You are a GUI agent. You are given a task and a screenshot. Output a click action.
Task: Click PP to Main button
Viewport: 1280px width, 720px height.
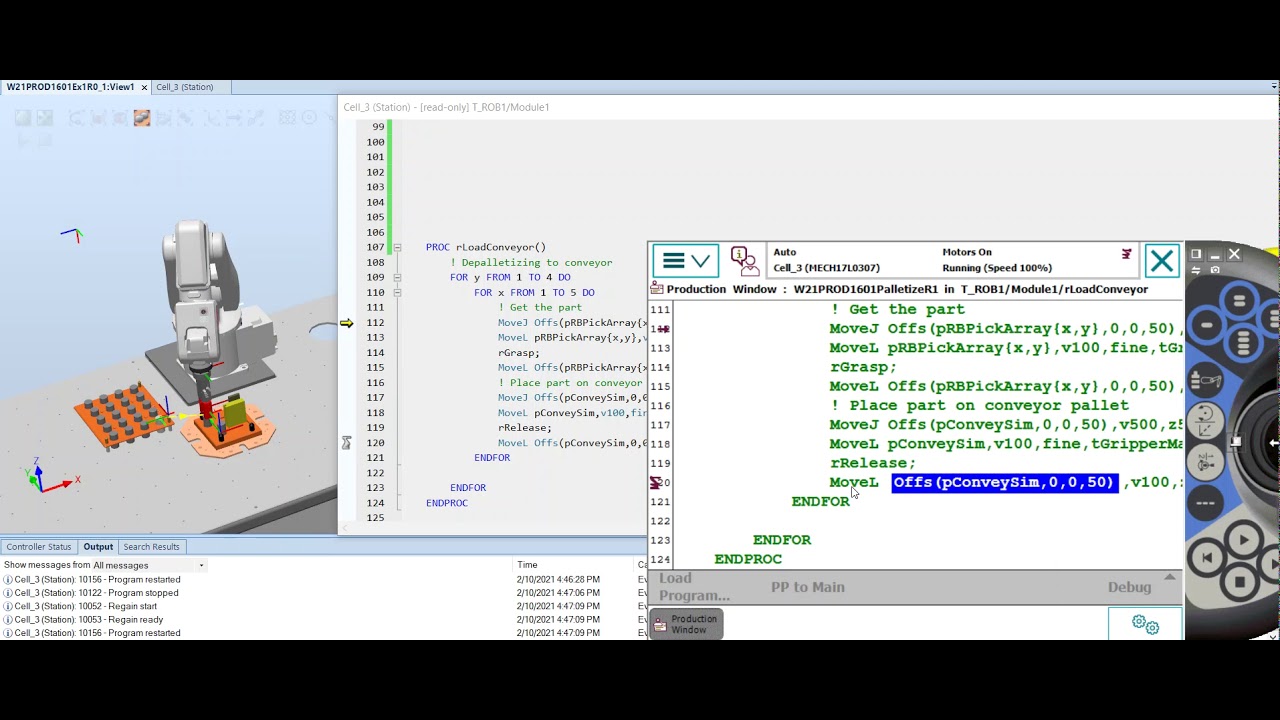[x=807, y=587]
